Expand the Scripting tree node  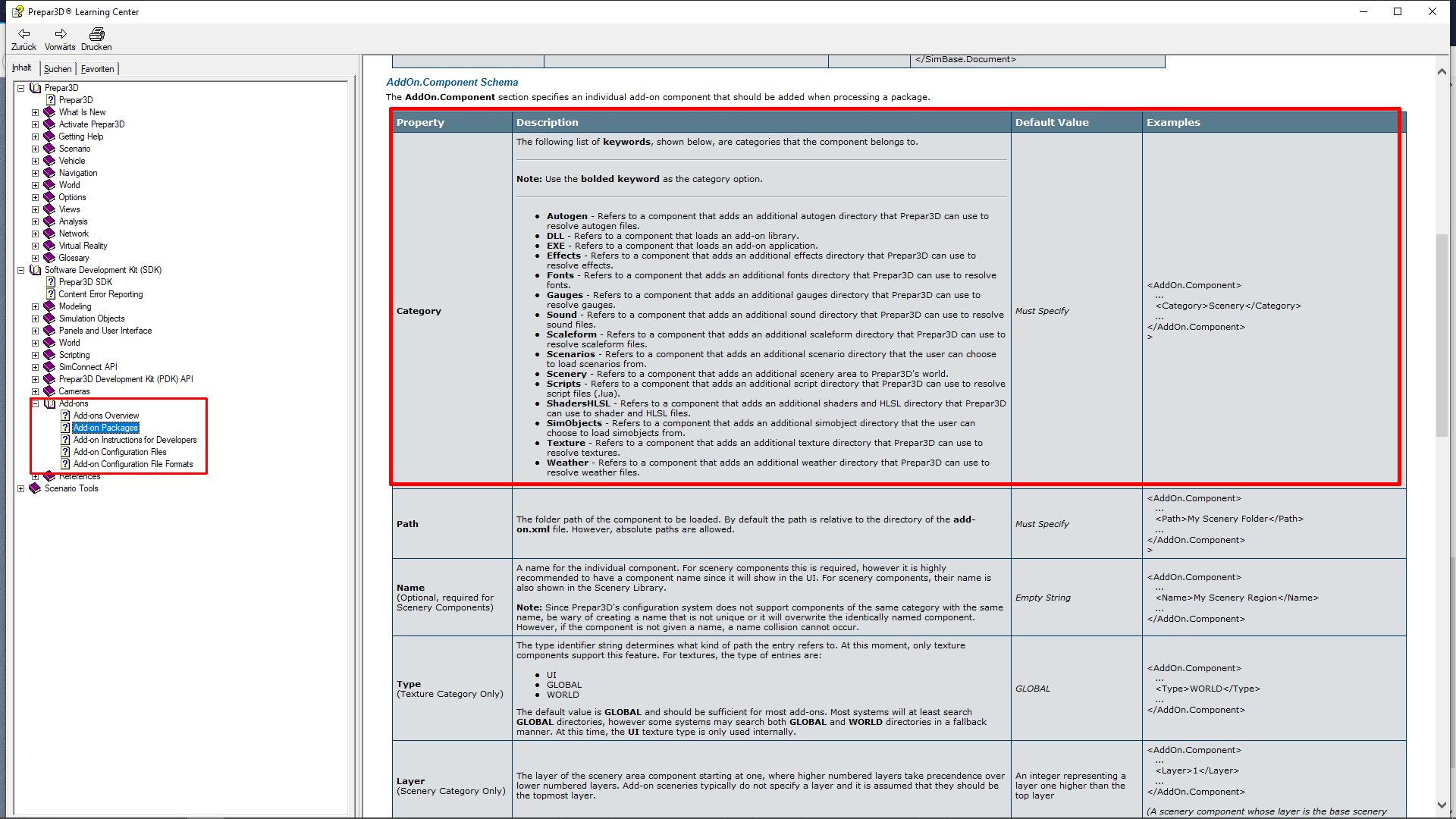(x=35, y=355)
